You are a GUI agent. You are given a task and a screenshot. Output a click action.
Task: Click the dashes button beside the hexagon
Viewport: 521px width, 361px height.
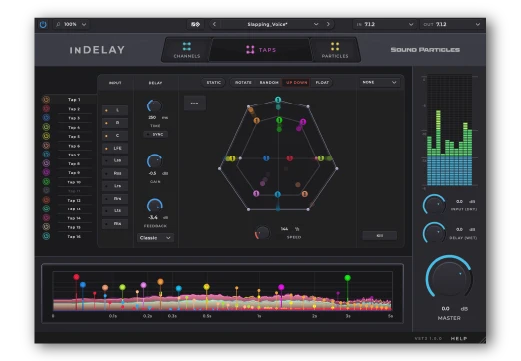(x=195, y=103)
